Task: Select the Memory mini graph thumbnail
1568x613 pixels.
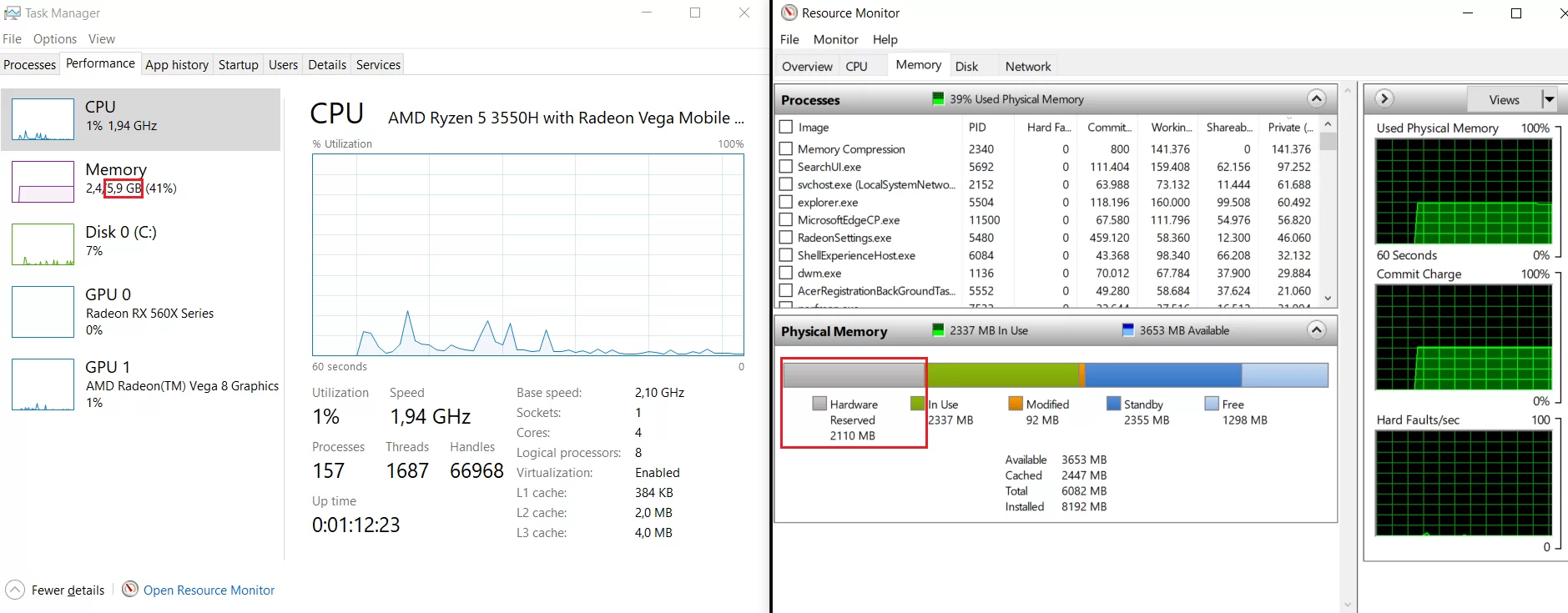Action: [43, 182]
